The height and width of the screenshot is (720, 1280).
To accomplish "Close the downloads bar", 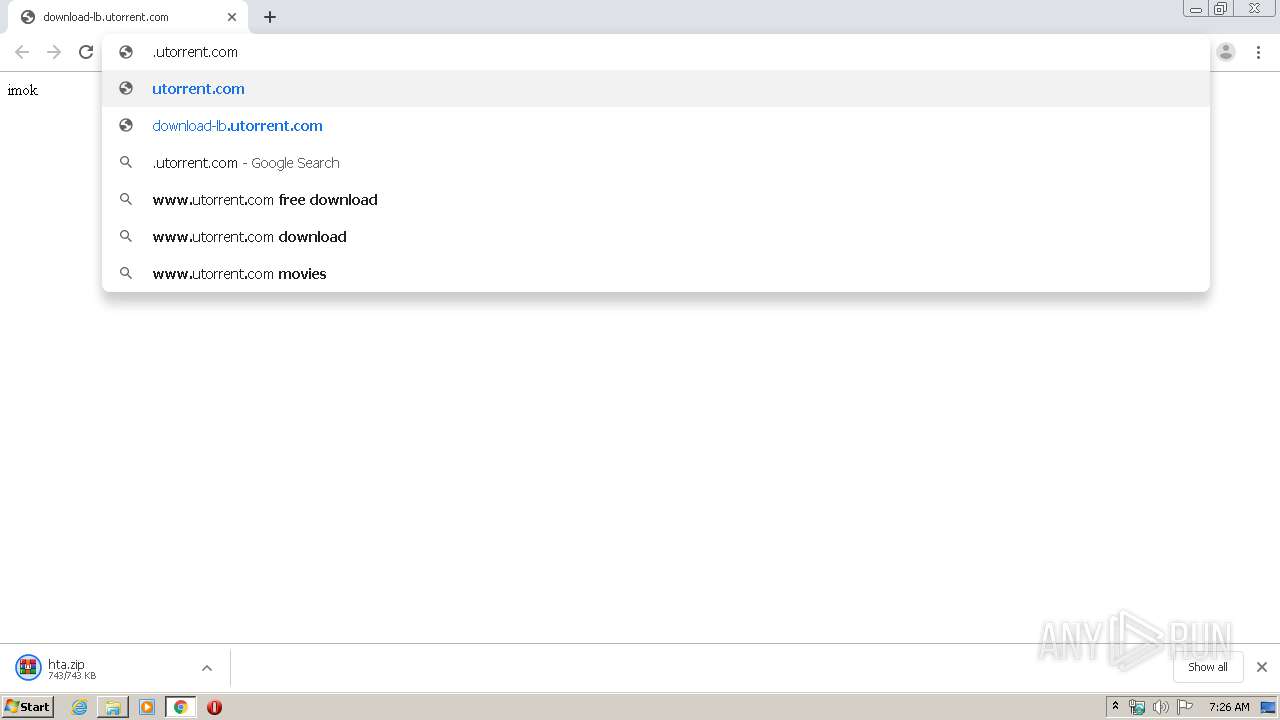I will point(1261,667).
